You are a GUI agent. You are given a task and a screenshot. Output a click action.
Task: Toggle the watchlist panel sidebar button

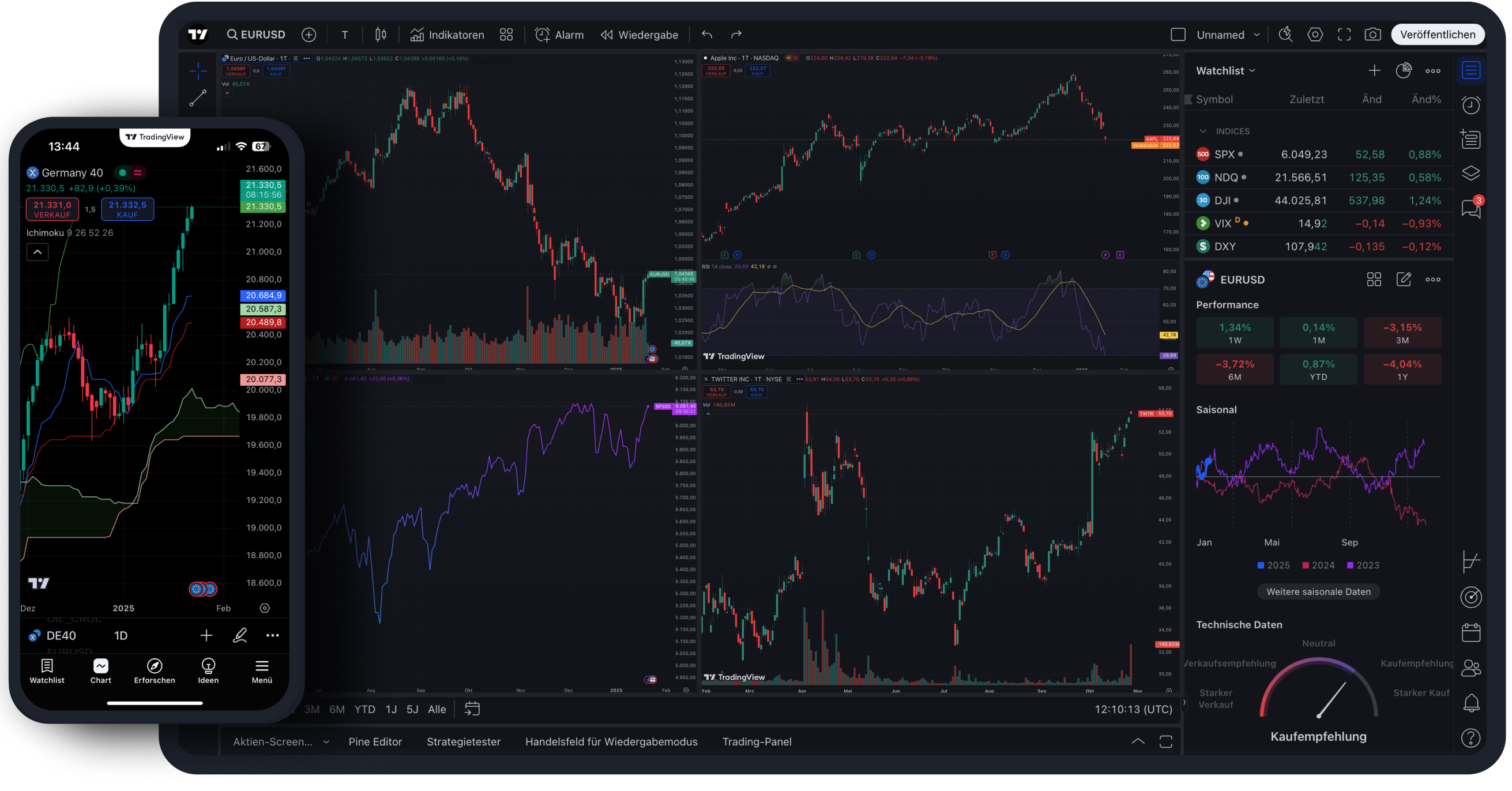coord(1471,70)
